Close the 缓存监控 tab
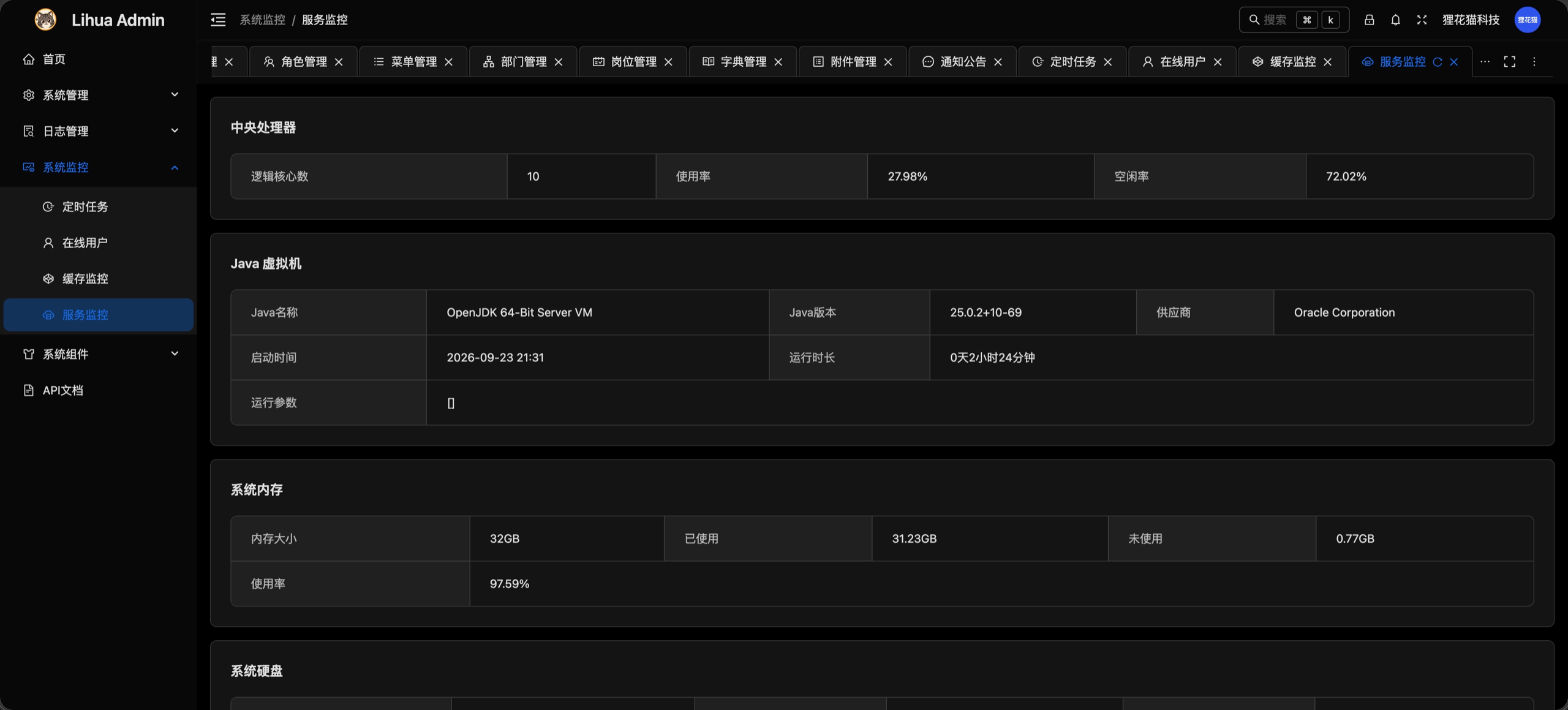1568x710 pixels. 1328,62
